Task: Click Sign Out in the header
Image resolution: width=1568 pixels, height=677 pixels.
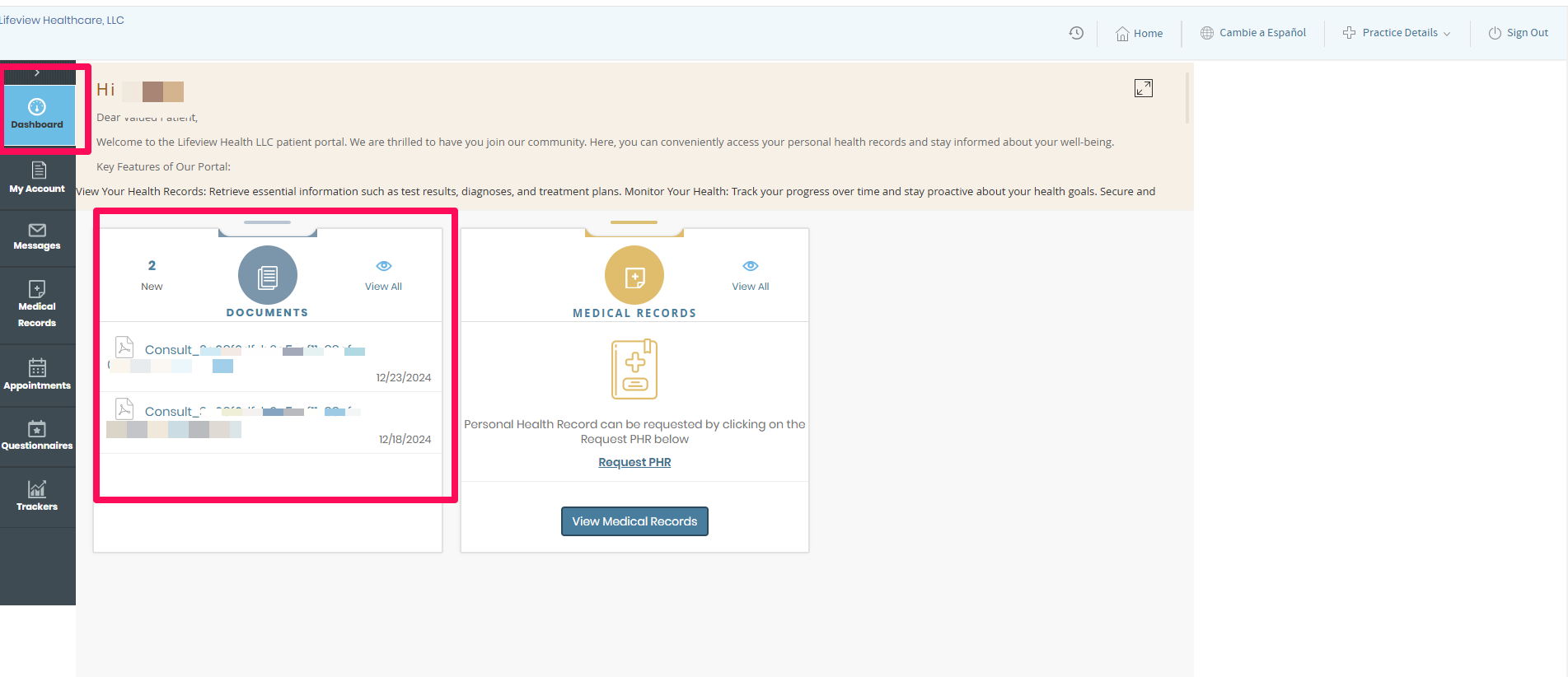Action: click(1519, 33)
